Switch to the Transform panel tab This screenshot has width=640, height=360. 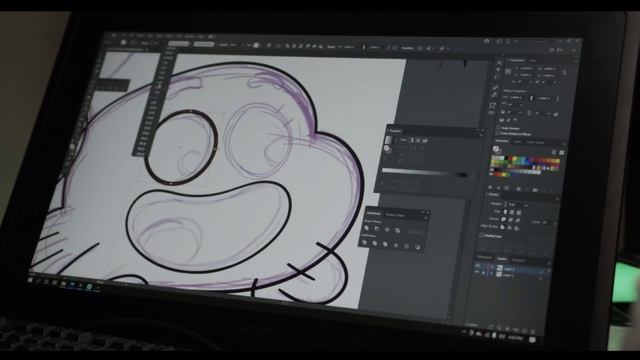tap(516, 60)
